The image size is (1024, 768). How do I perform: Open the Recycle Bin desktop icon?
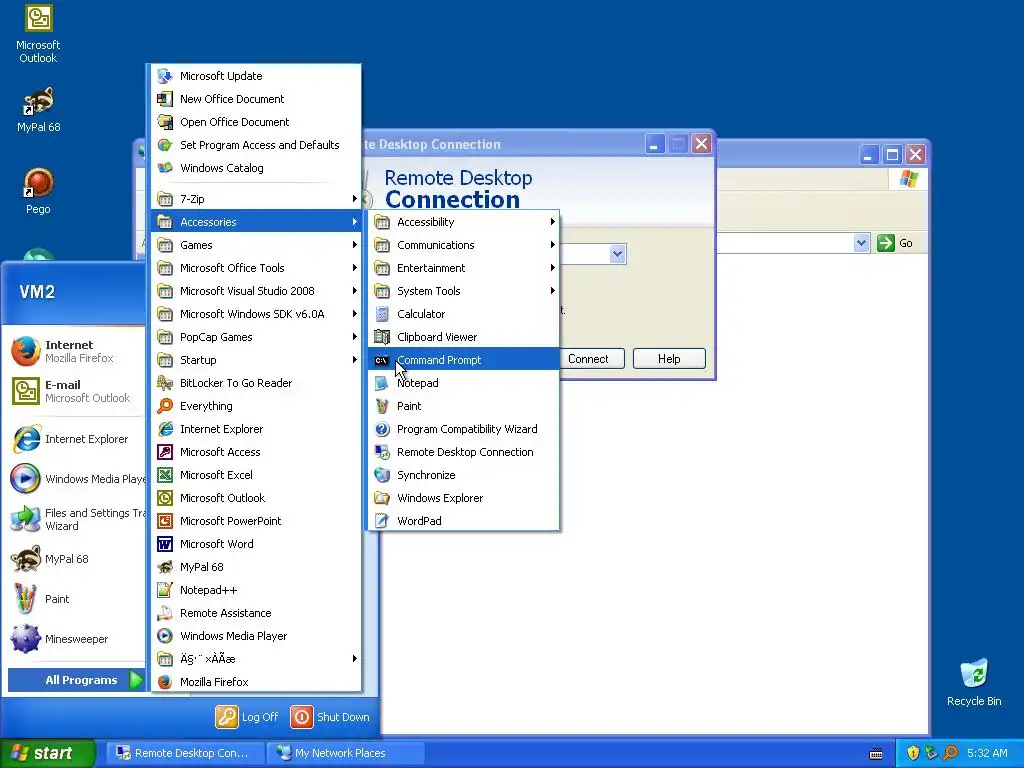point(974,682)
